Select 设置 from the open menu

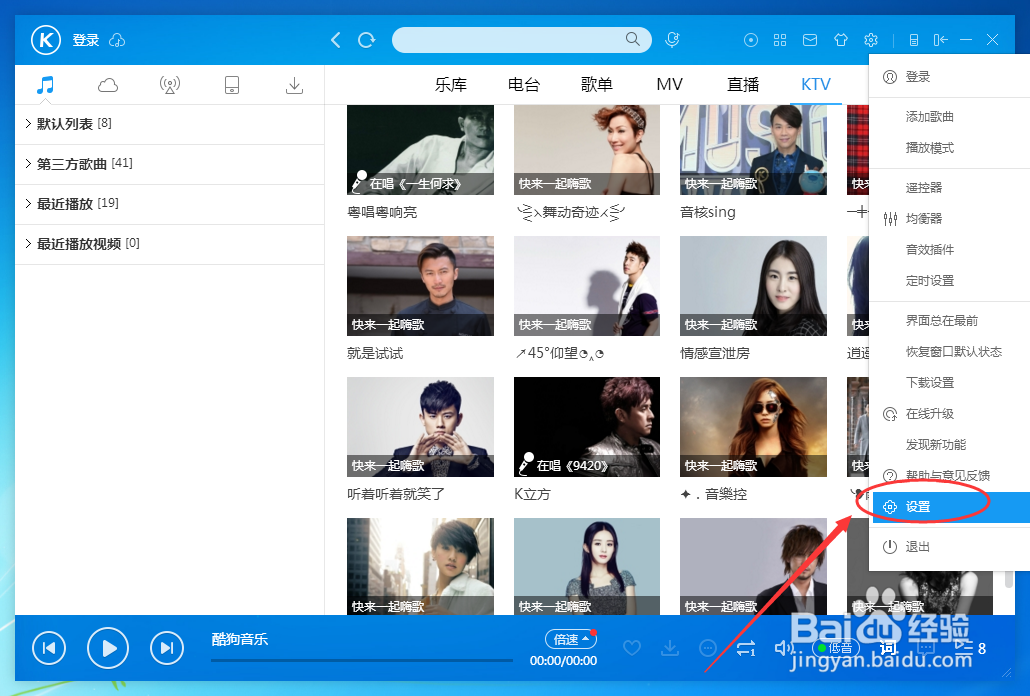917,506
